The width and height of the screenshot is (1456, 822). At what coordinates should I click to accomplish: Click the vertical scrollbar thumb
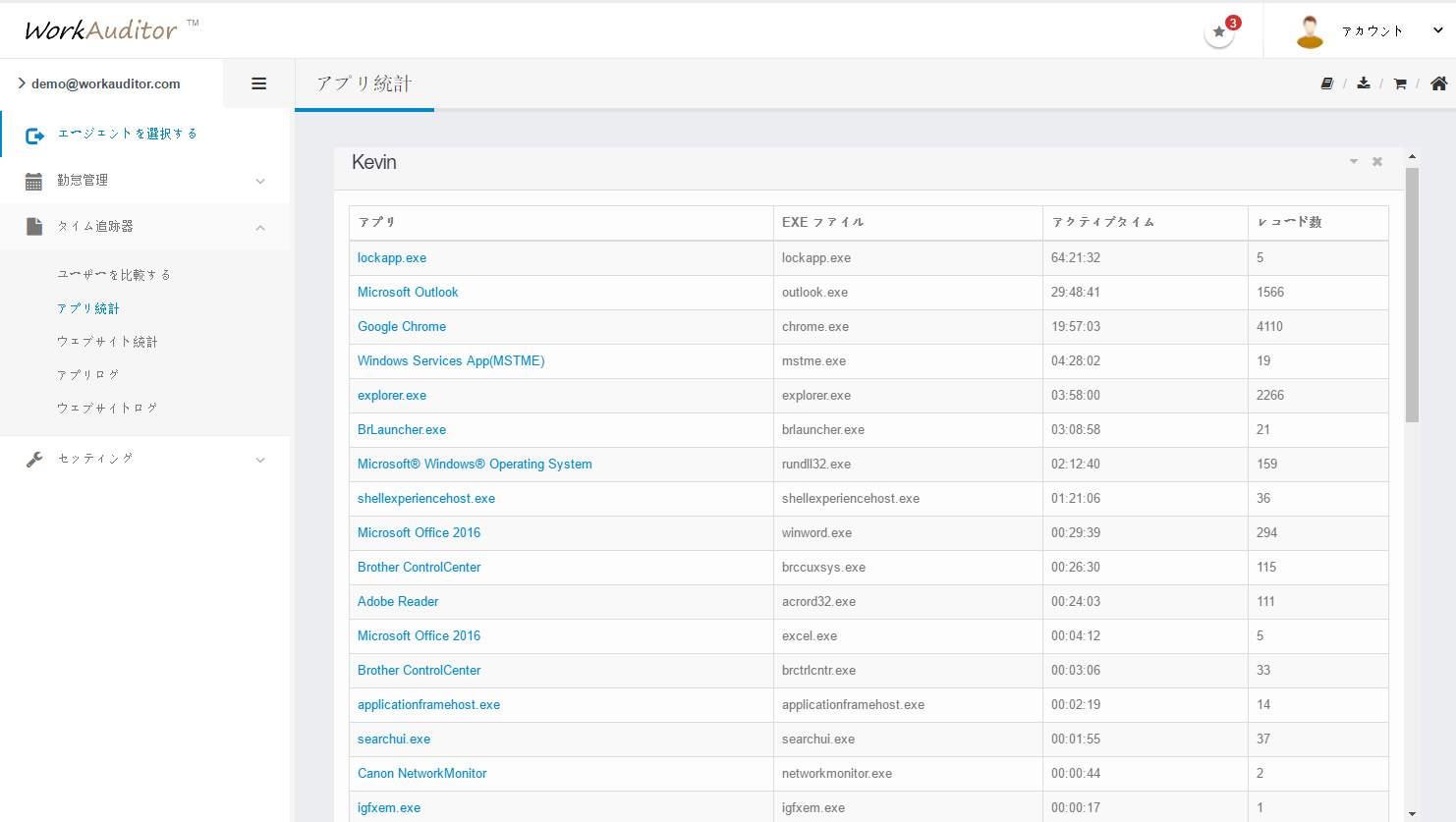click(1412, 295)
